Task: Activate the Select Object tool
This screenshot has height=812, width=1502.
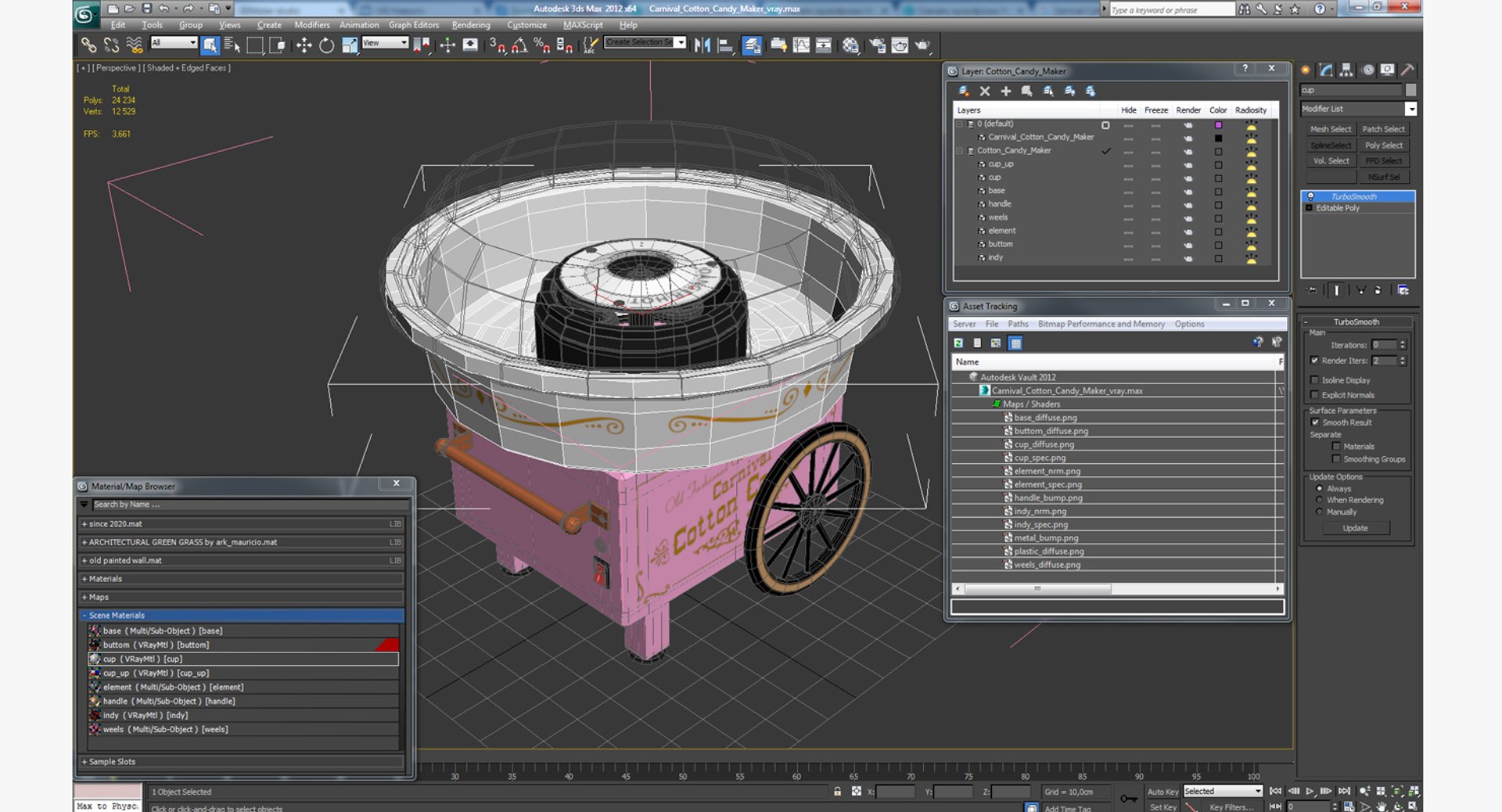Action: (x=210, y=45)
